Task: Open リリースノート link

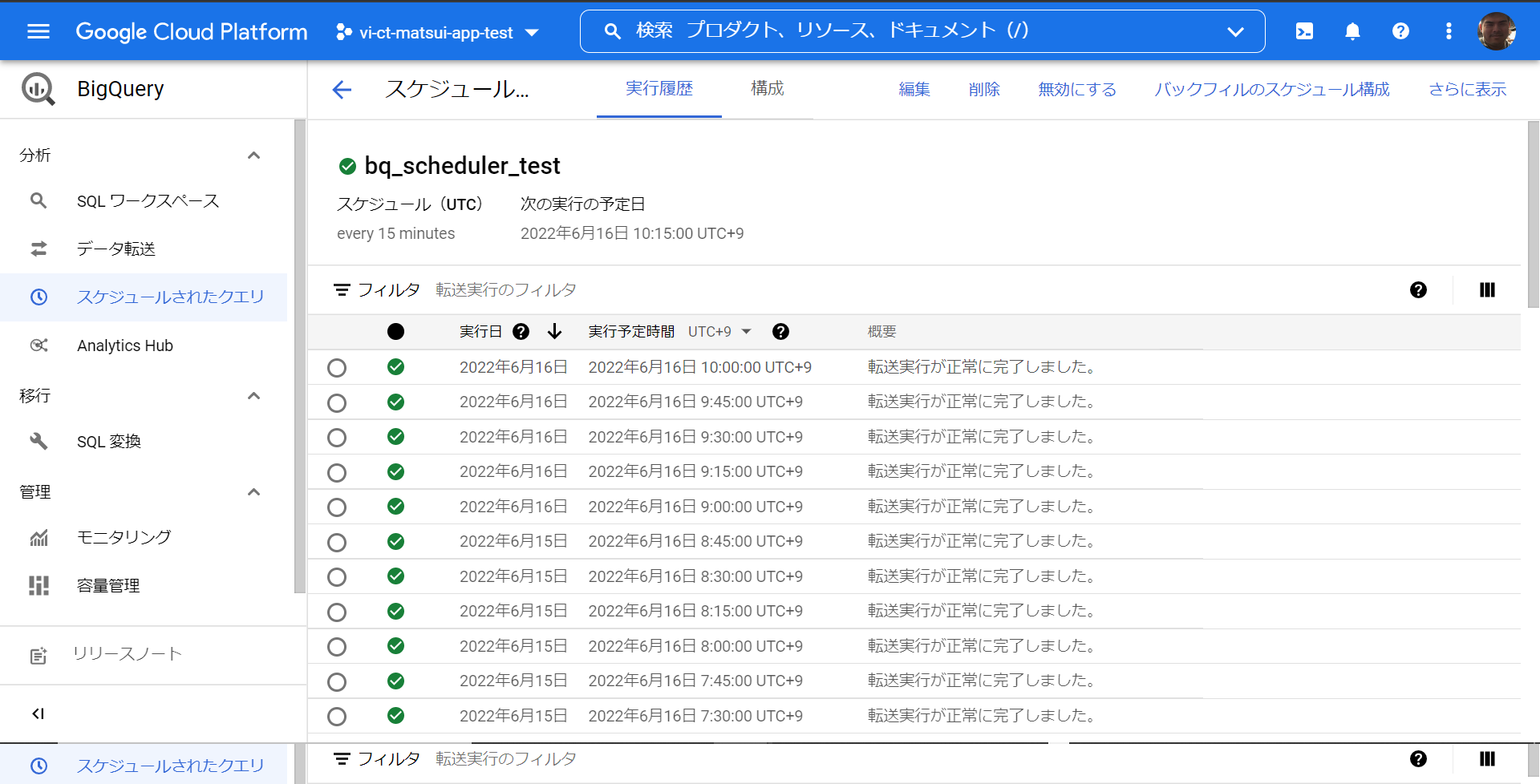Action: coord(128,654)
